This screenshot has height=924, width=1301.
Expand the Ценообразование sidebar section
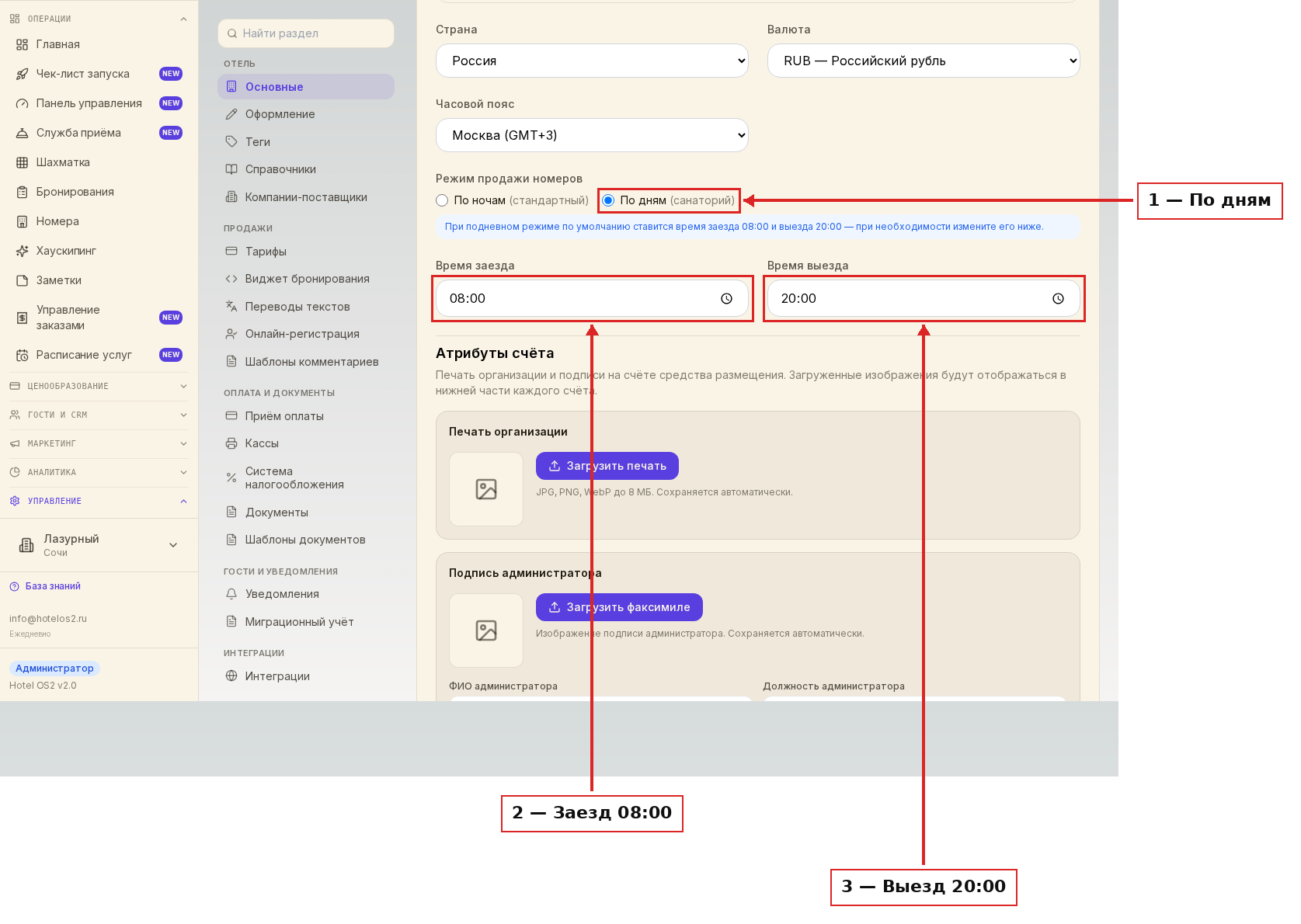tap(99, 386)
